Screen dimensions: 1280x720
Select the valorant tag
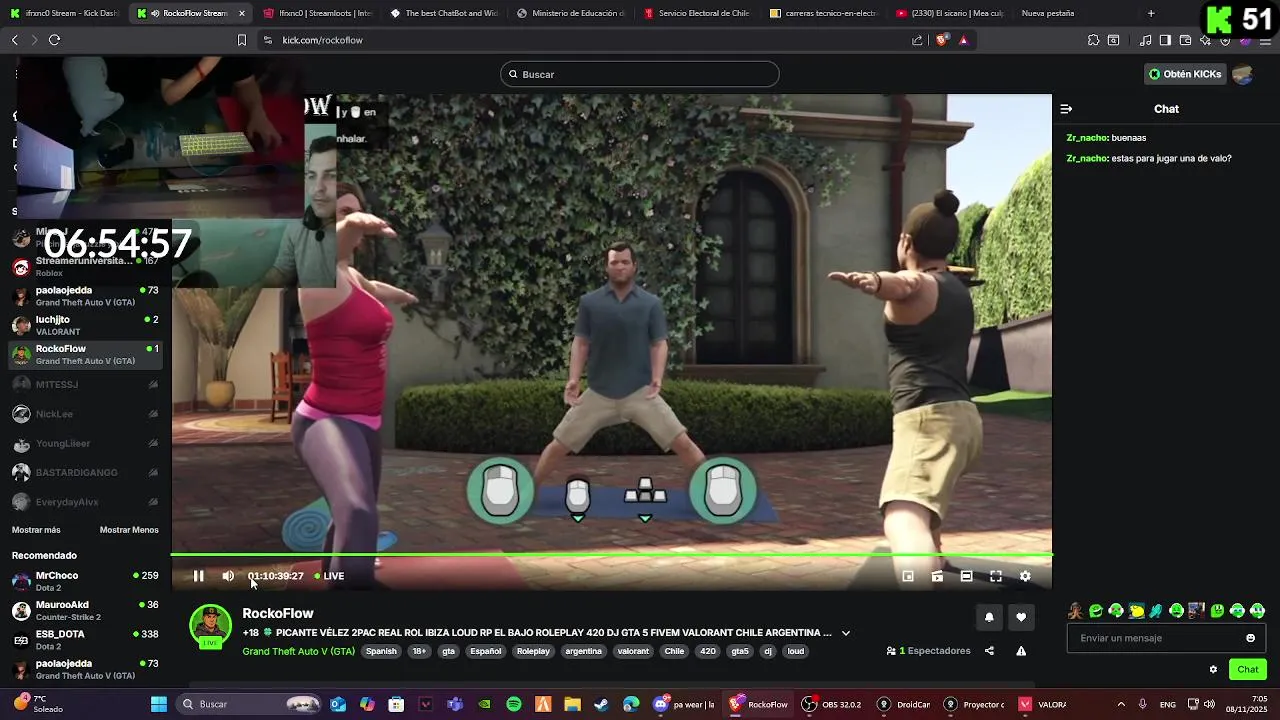pyautogui.click(x=633, y=651)
